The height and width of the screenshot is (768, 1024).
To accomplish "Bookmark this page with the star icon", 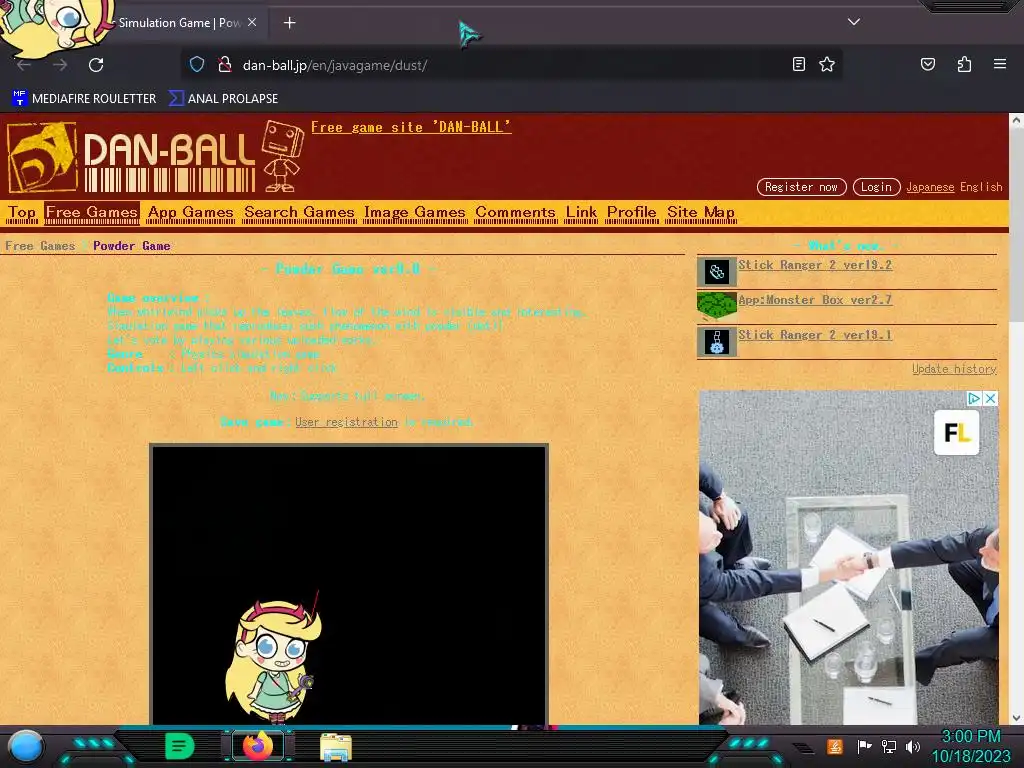I will pyautogui.click(x=827, y=64).
